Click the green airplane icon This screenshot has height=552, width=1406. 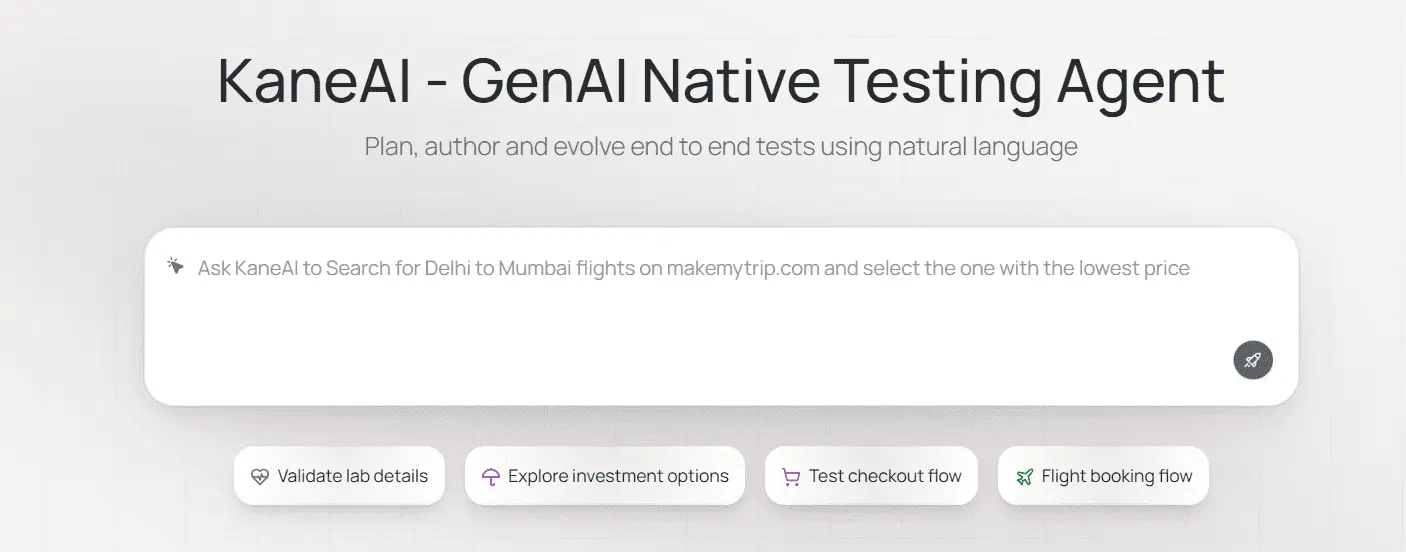pyautogui.click(x=1024, y=477)
